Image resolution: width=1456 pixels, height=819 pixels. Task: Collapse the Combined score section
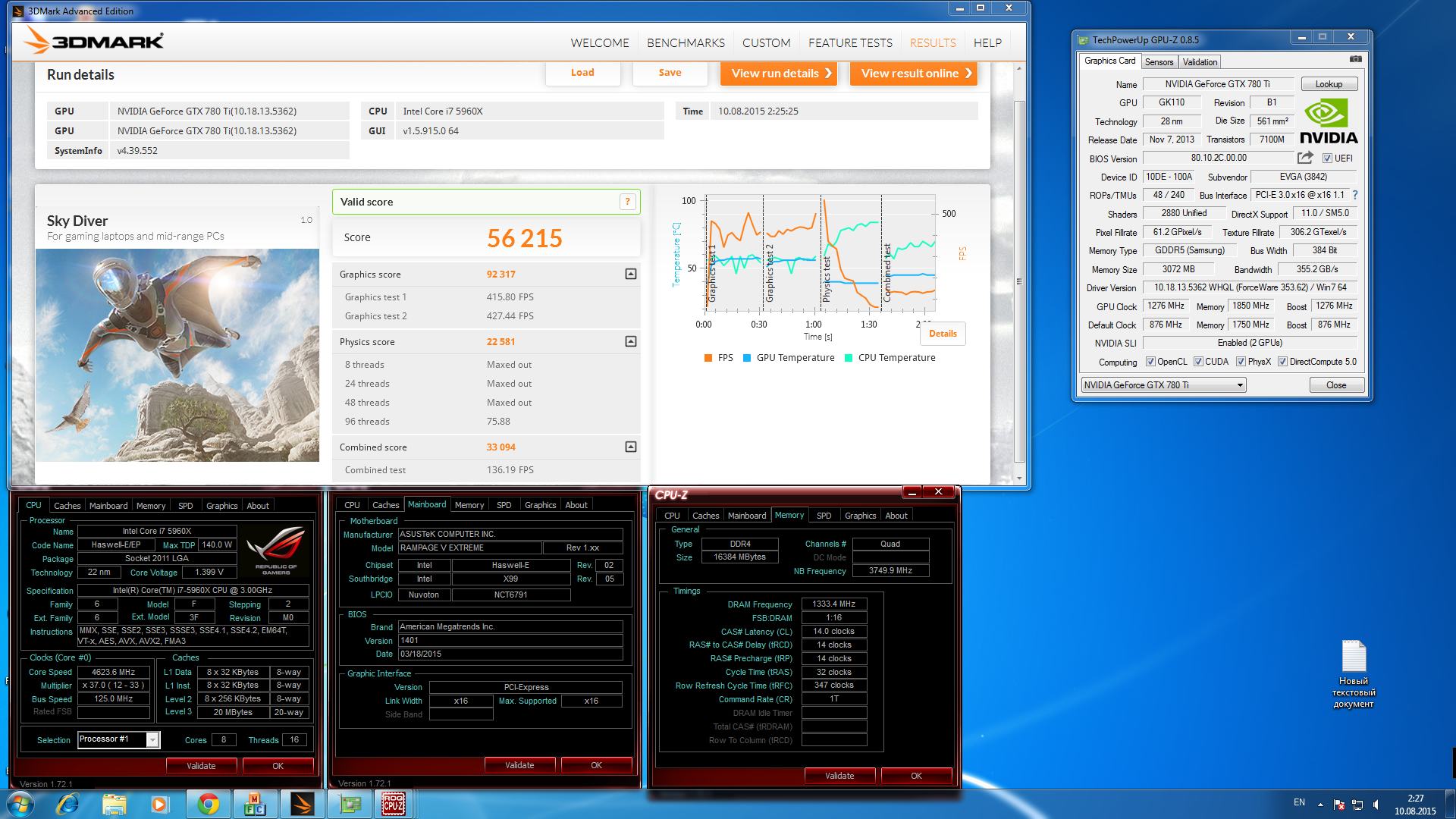pyautogui.click(x=630, y=447)
